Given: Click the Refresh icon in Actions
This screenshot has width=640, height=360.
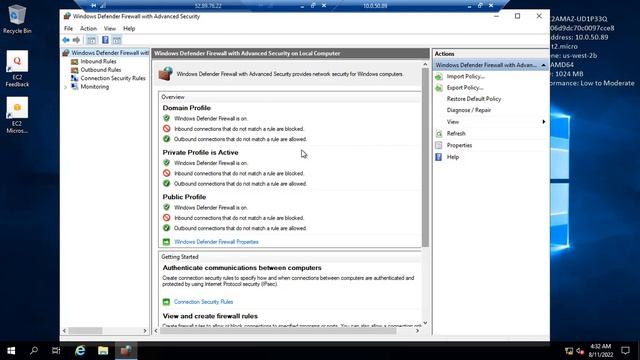Looking at the screenshot, I should click(439, 133).
